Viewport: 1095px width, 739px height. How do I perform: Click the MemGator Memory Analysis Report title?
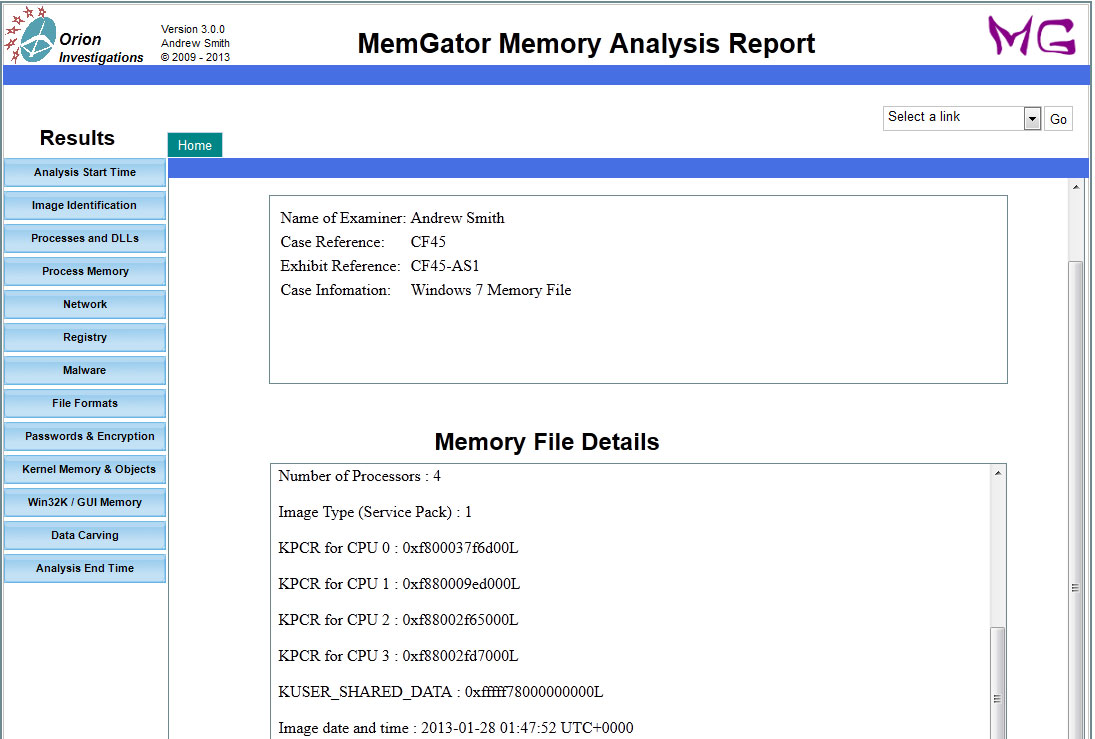click(586, 43)
